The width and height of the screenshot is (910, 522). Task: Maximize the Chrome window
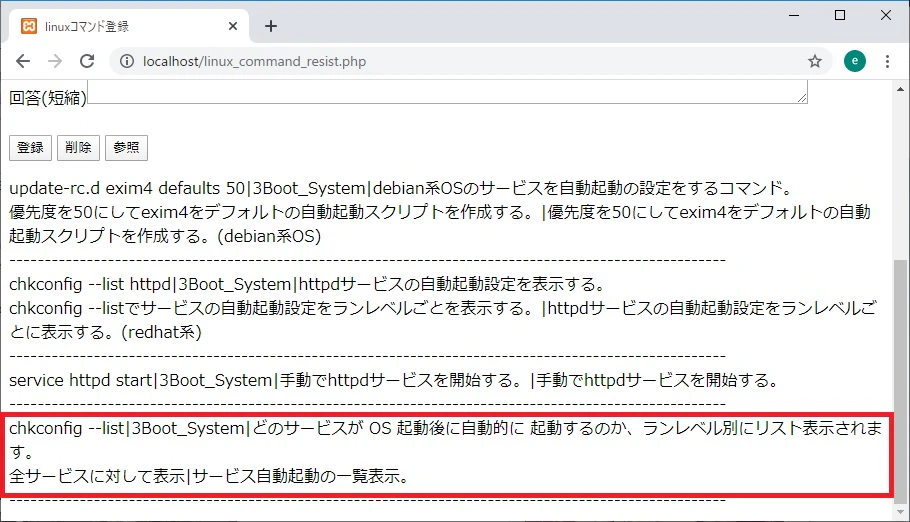click(840, 15)
